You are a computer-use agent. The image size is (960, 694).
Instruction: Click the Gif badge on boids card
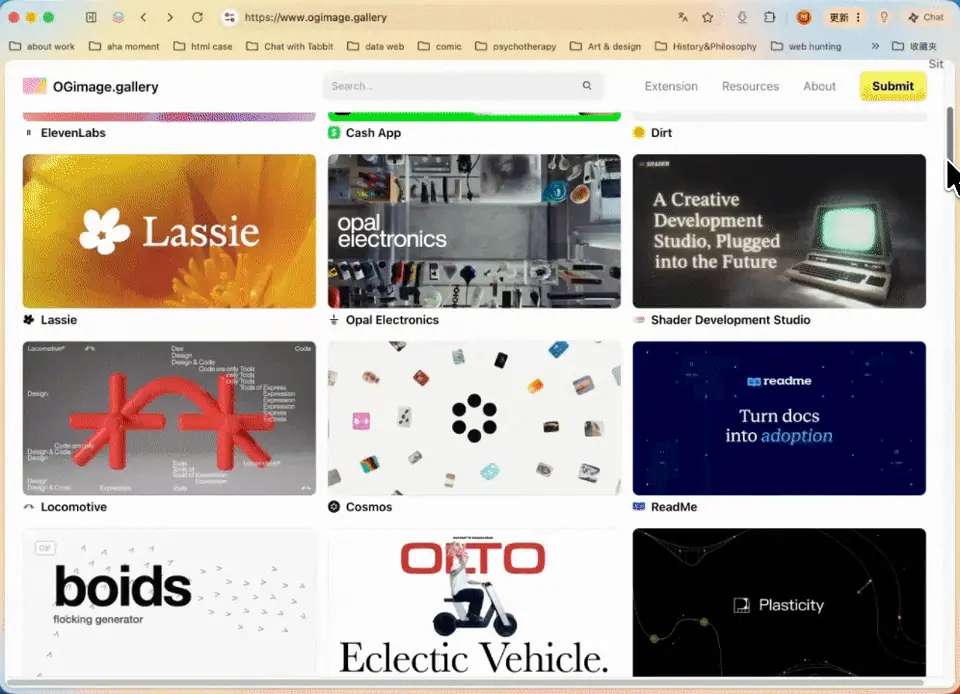tap(45, 548)
